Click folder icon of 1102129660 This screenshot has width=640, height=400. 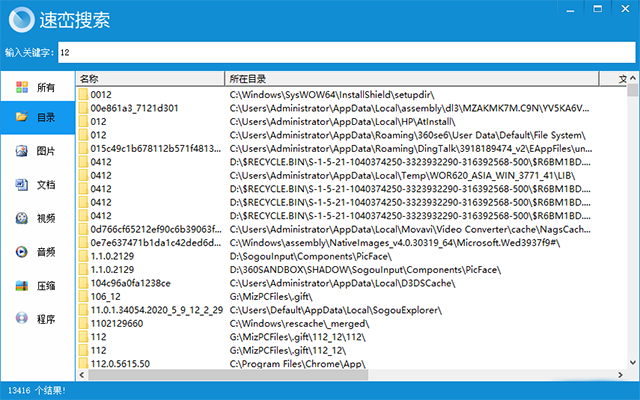83,324
